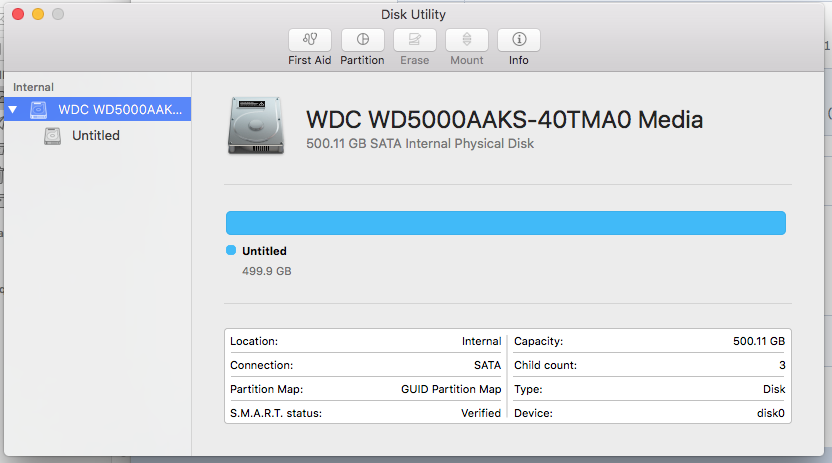This screenshot has height=463, width=832.
Task: Click the blue Untitled legend dot
Action: (x=231, y=250)
